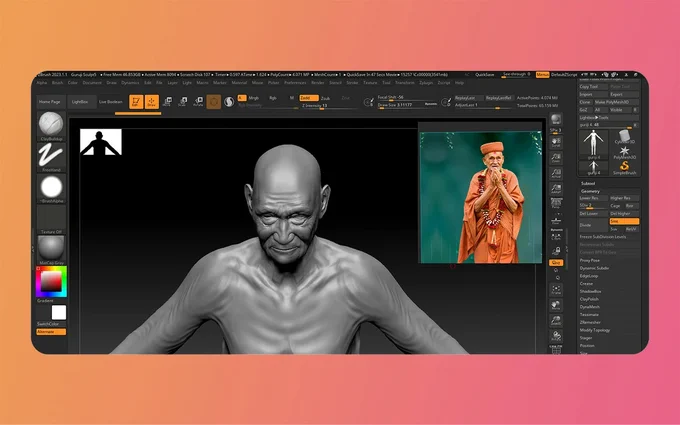Click the Actual size icon
This screenshot has width=680, height=425.
[556, 173]
